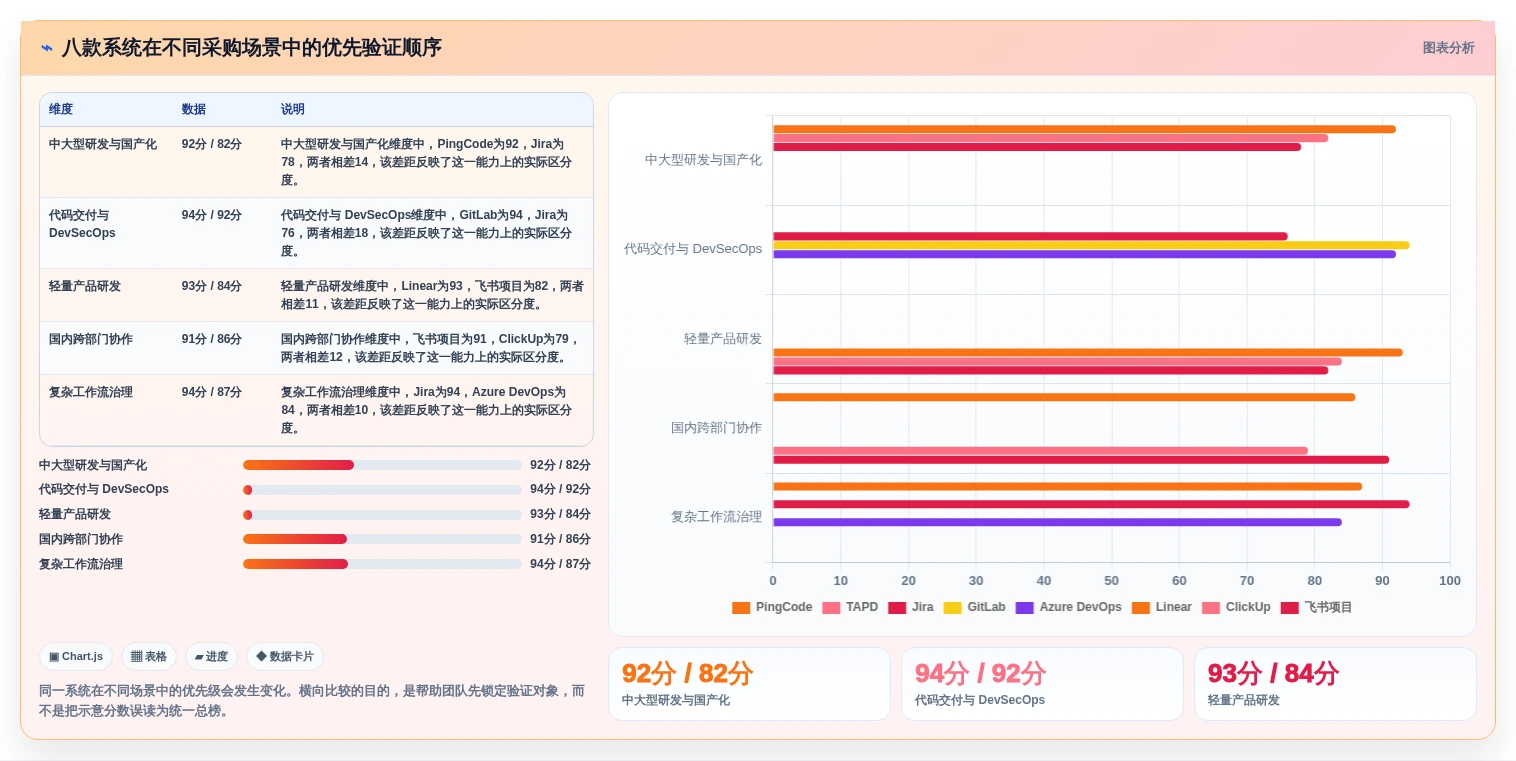The width and height of the screenshot is (1516, 761).
Task: Toggle the Azure DevOps legend entry
Action: 1068,608
